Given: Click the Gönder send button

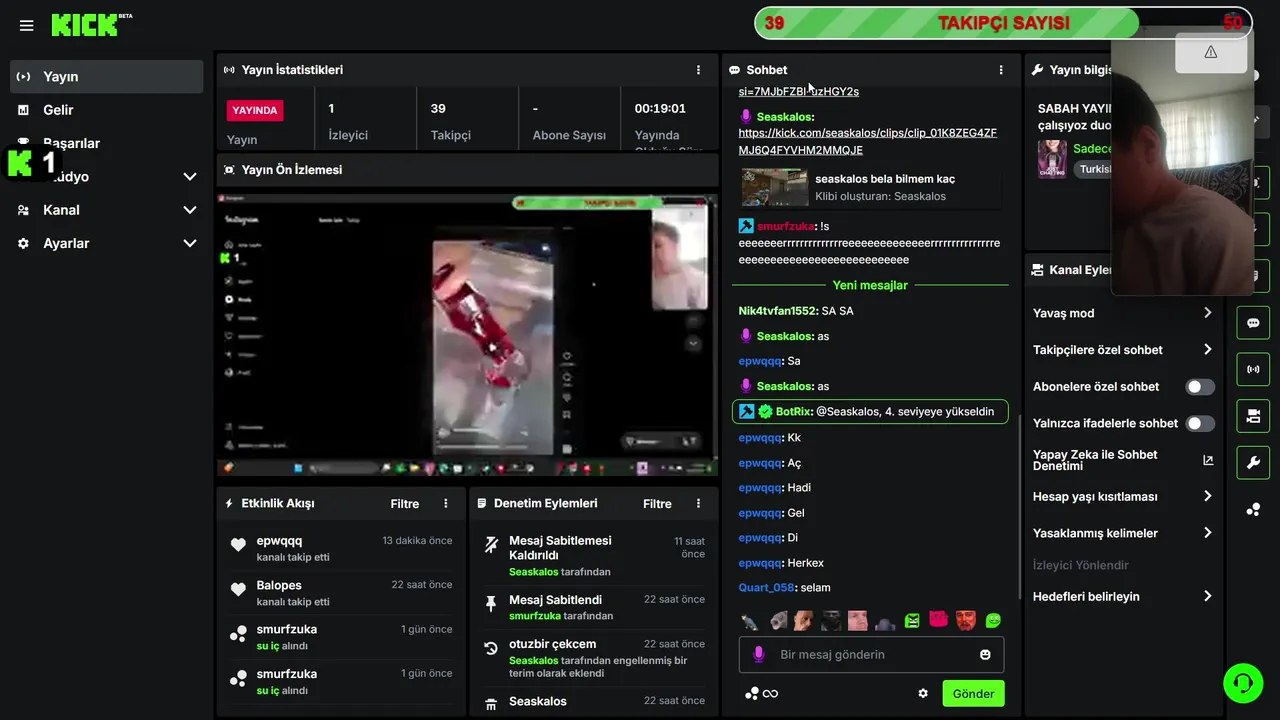Looking at the screenshot, I should [x=973, y=693].
